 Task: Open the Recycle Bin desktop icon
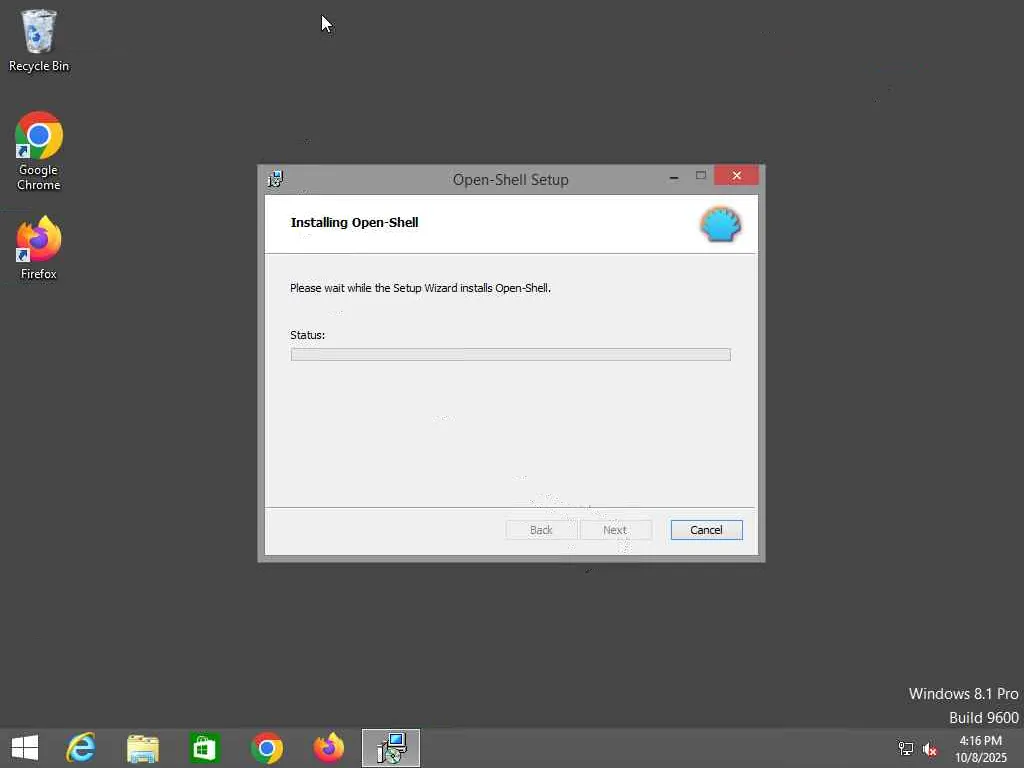(39, 40)
